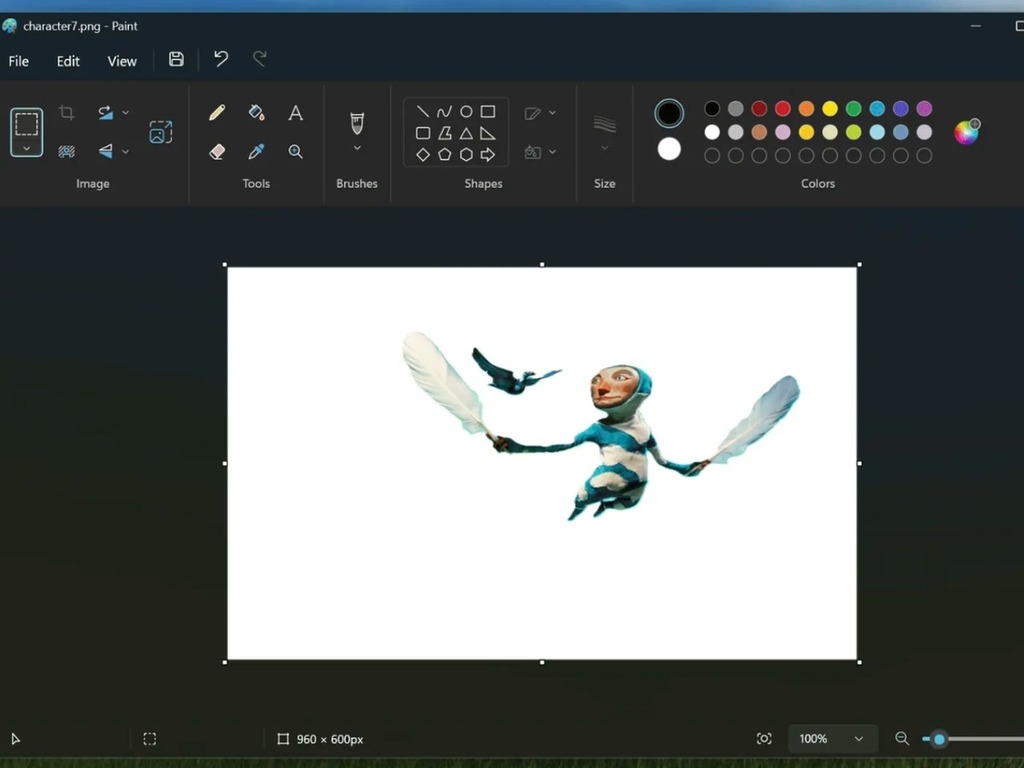The width and height of the screenshot is (1024, 768).
Task: Expand the Shape fill chevron
Action: point(552,152)
